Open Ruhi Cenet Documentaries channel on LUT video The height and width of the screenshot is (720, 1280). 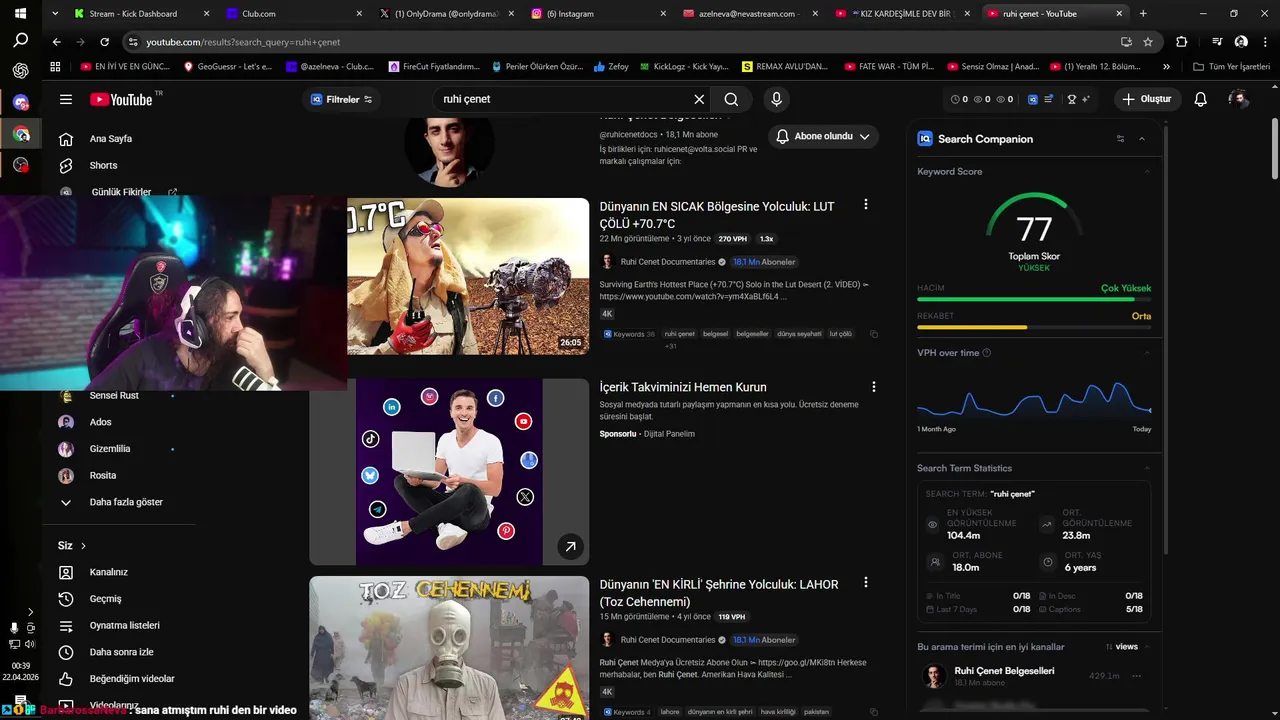(667, 262)
